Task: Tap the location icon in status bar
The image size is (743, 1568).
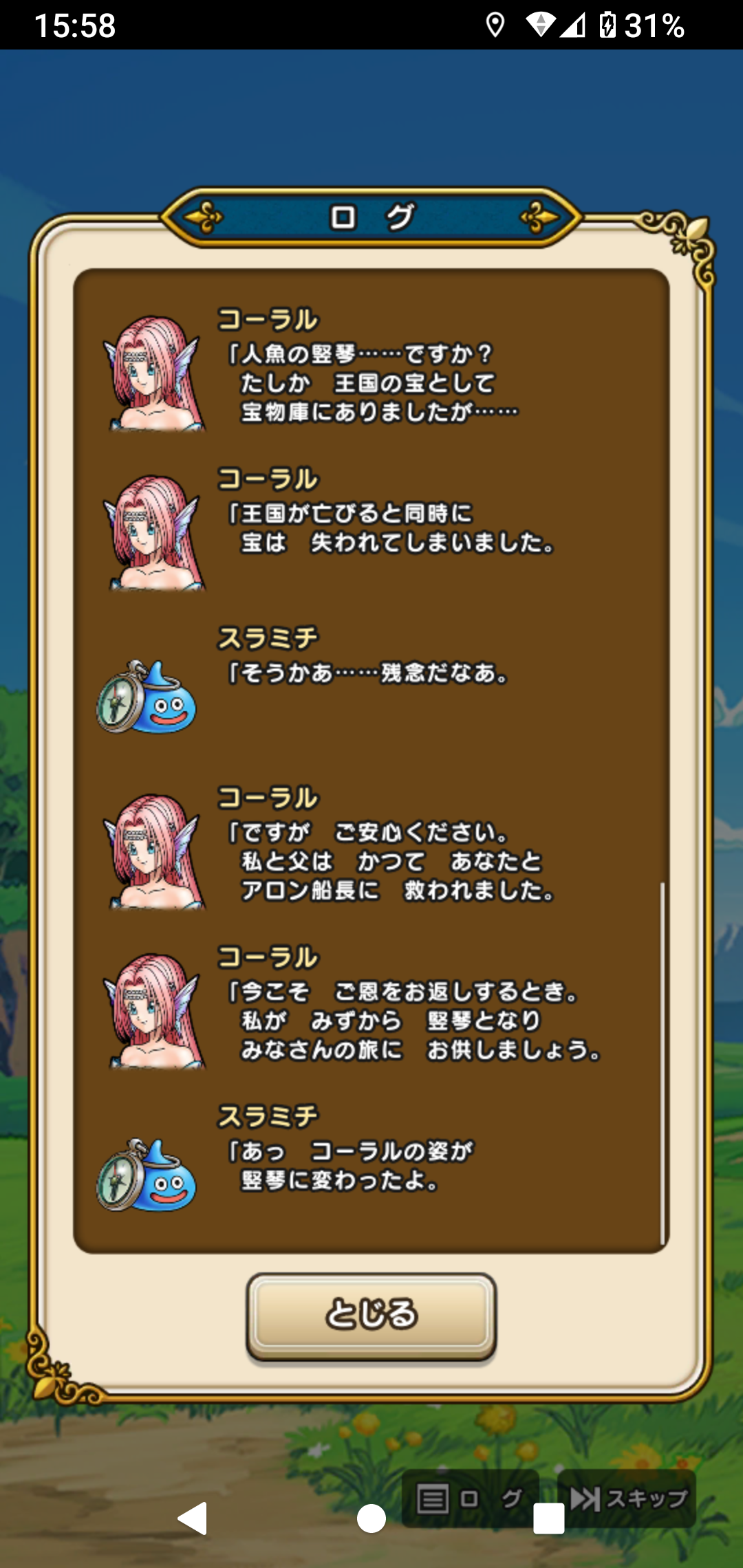Action: pos(495,25)
